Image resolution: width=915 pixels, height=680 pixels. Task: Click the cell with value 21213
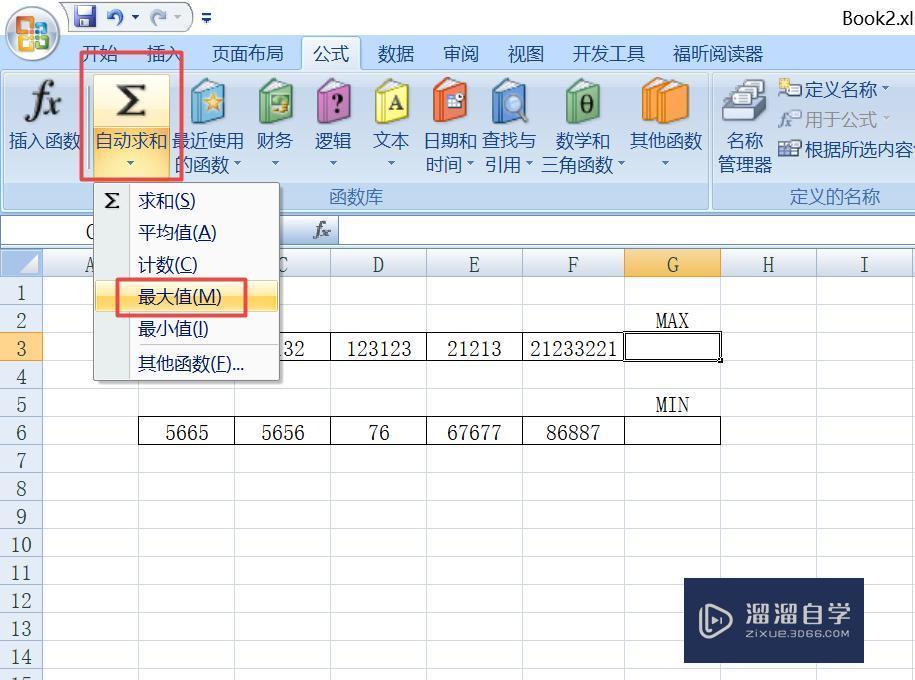[x=474, y=348]
